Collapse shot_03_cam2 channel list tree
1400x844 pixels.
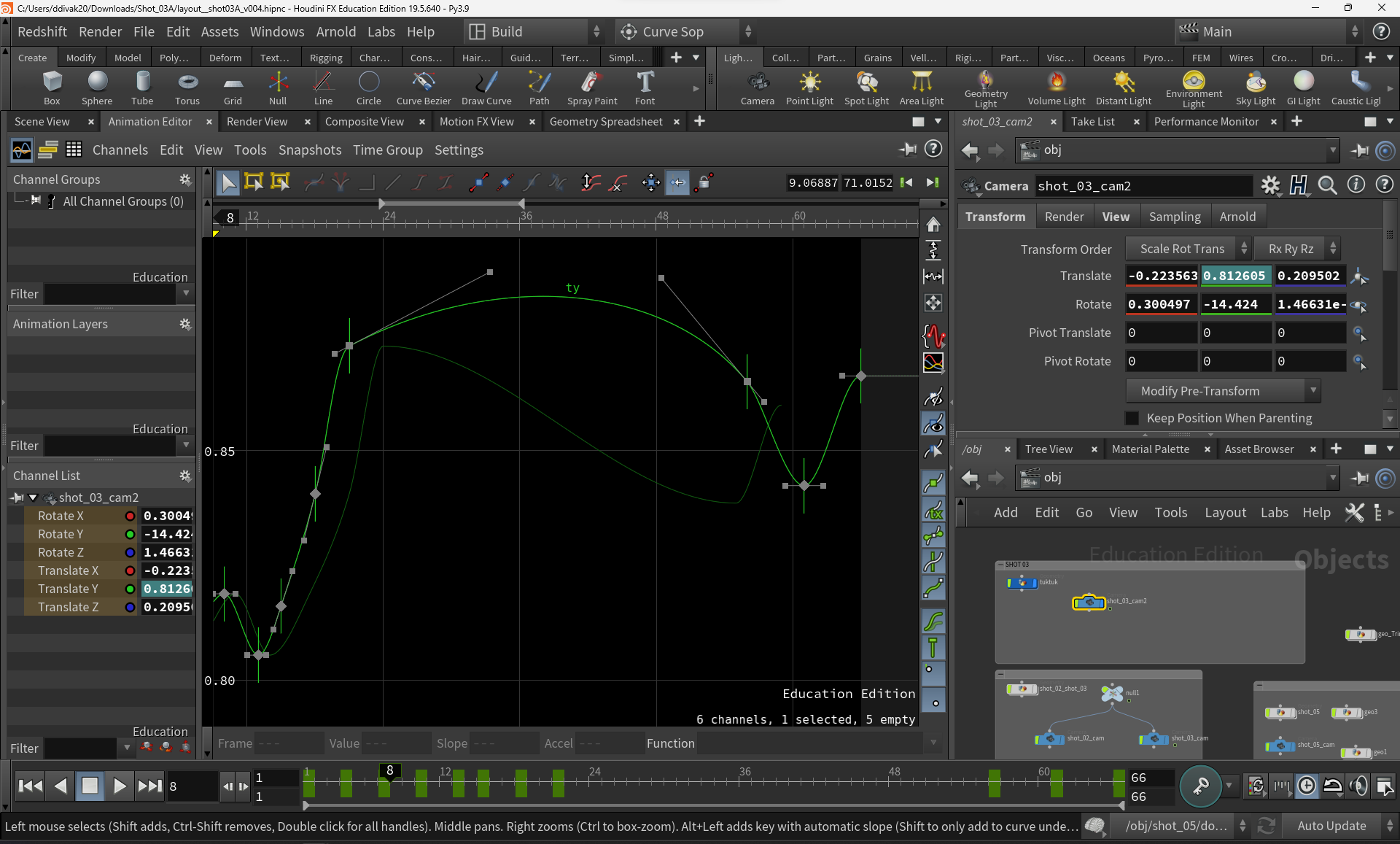(x=33, y=498)
